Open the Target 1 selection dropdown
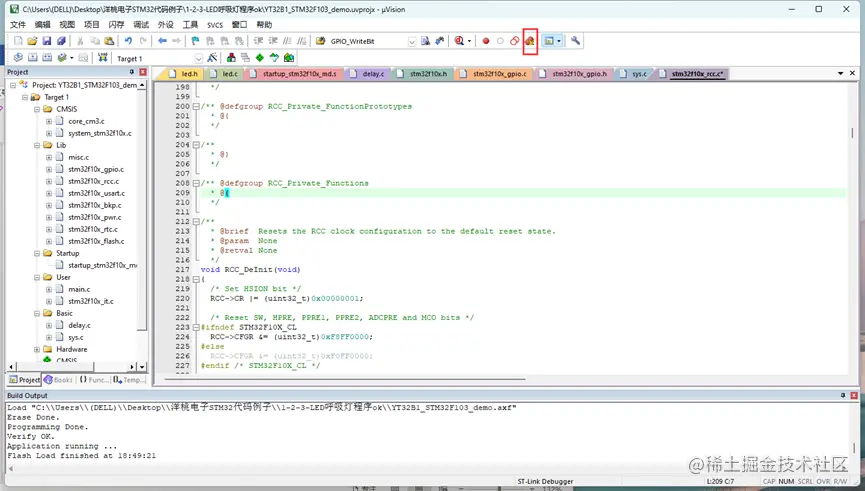The image size is (865, 491). pyautogui.click(x=199, y=58)
